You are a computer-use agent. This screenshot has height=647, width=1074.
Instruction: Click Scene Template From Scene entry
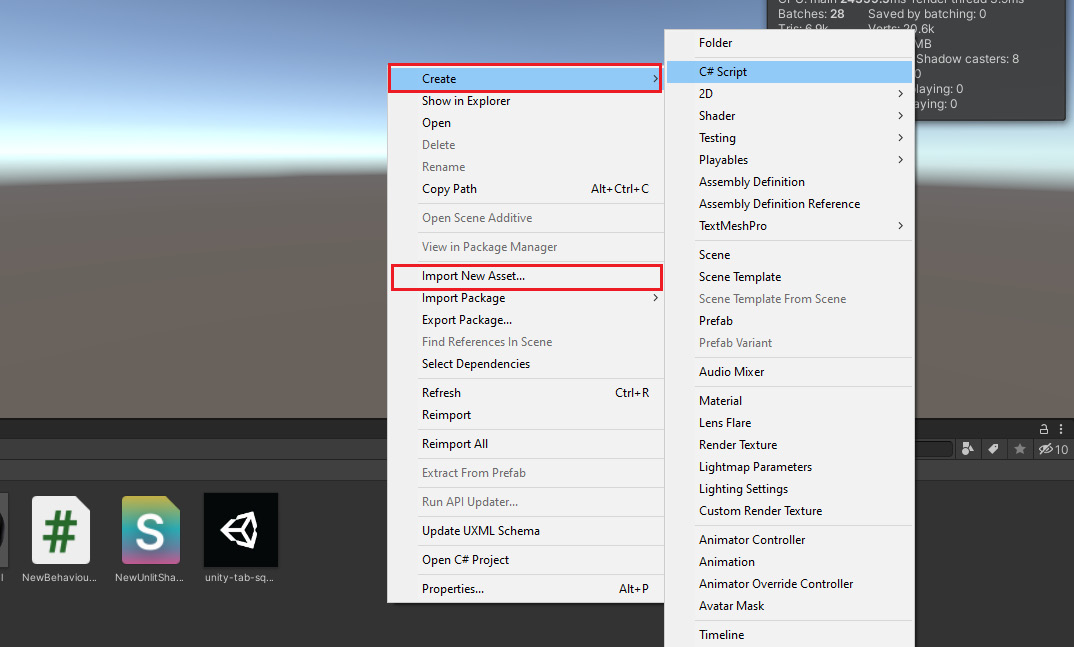point(789,299)
